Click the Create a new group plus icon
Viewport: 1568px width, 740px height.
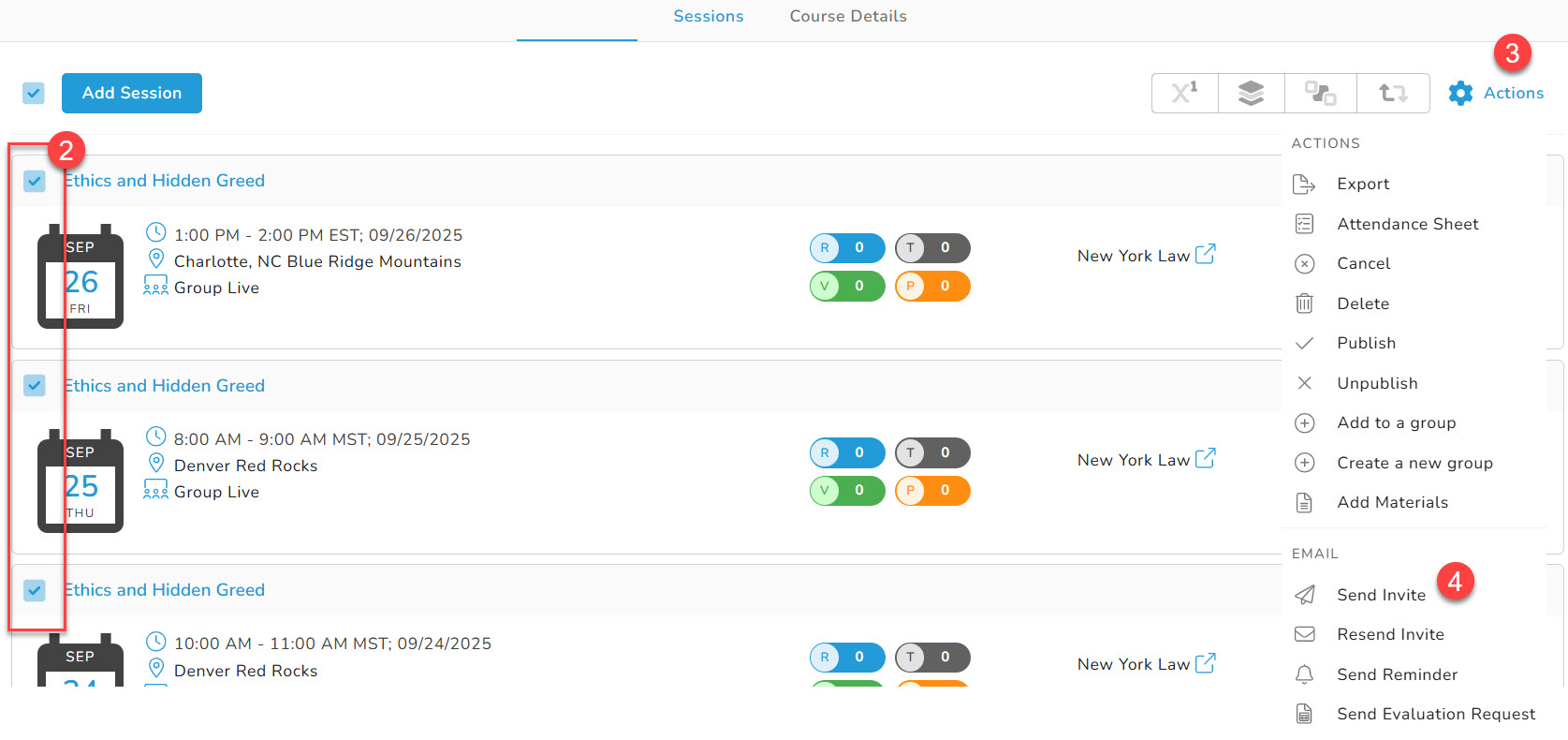coord(1304,463)
